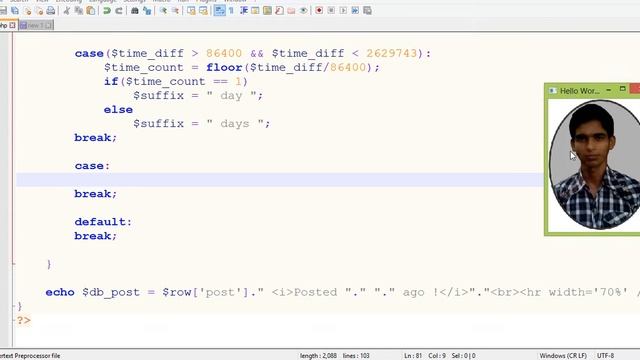Click the macro Playback icon
This screenshot has height=360, width=640.
343,11
